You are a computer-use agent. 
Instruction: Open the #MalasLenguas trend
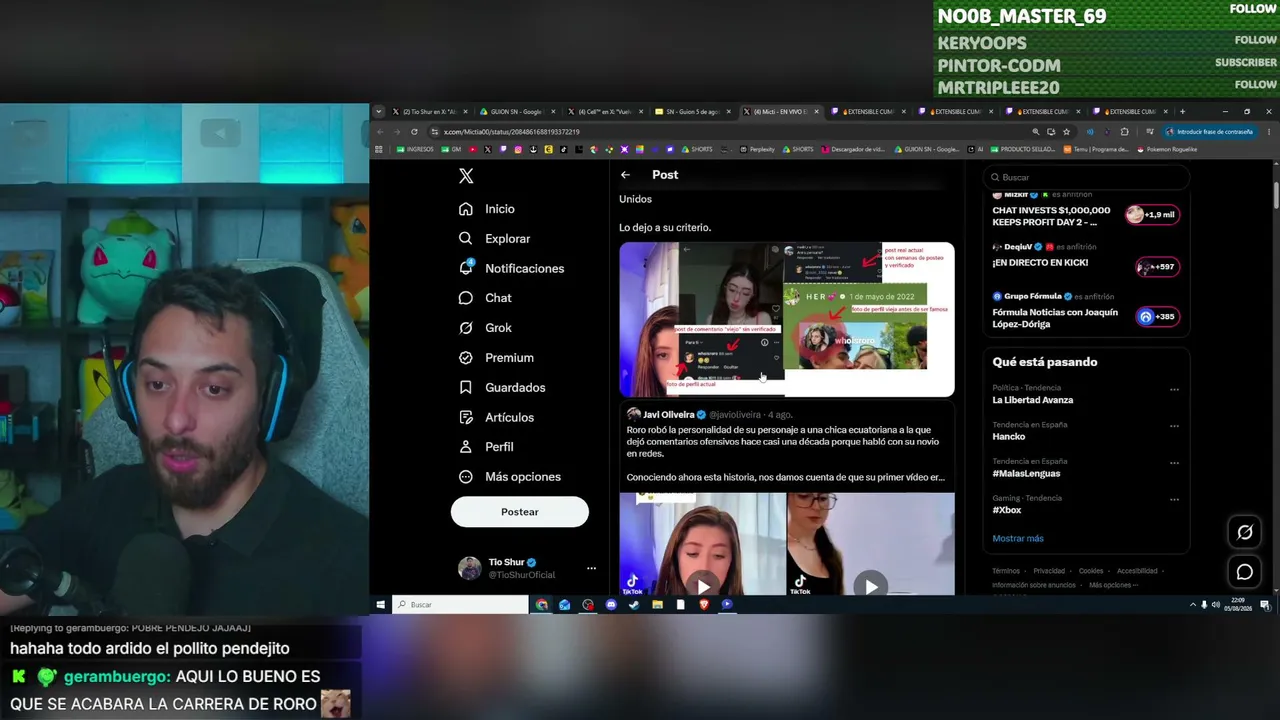point(1026,473)
